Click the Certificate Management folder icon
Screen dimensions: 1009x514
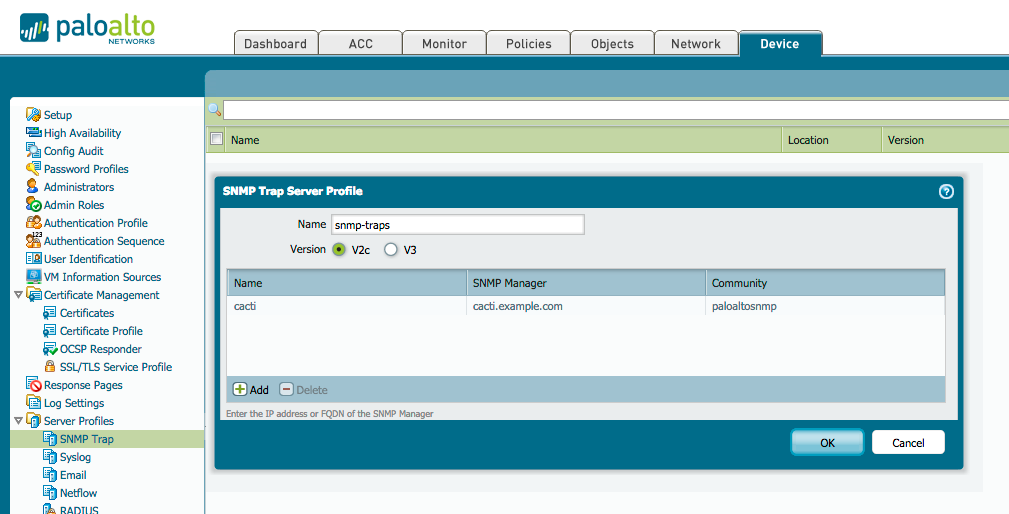coord(33,295)
